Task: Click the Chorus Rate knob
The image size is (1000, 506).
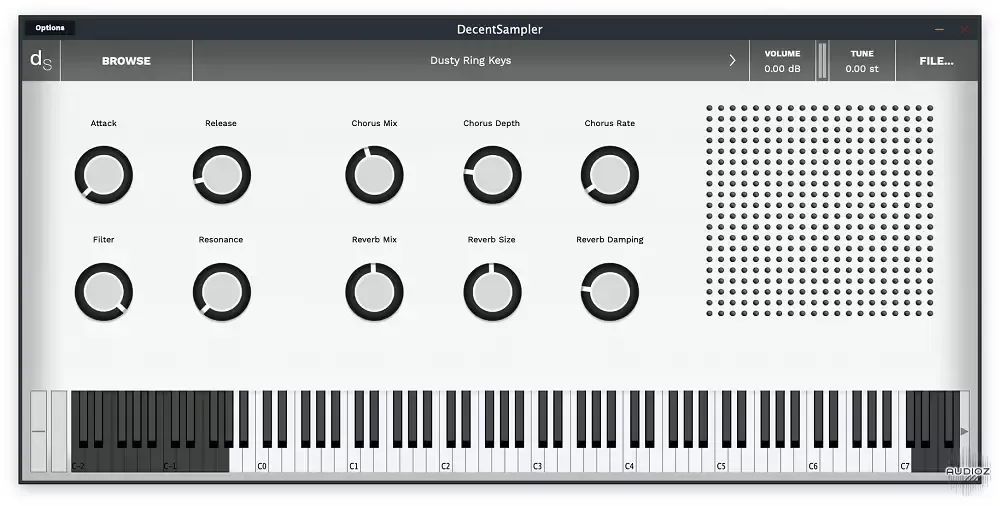Action: pyautogui.click(x=610, y=175)
